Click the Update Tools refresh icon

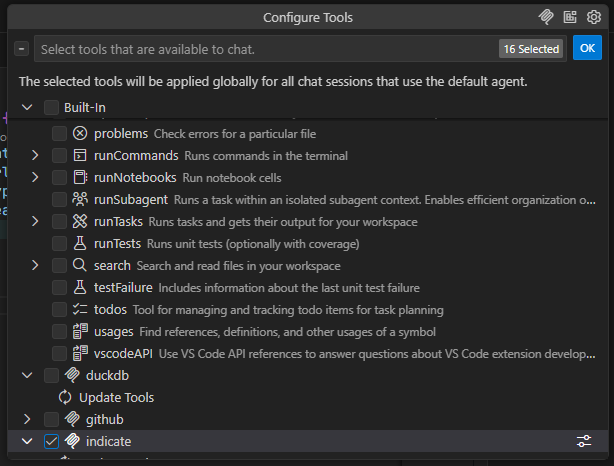click(65, 397)
